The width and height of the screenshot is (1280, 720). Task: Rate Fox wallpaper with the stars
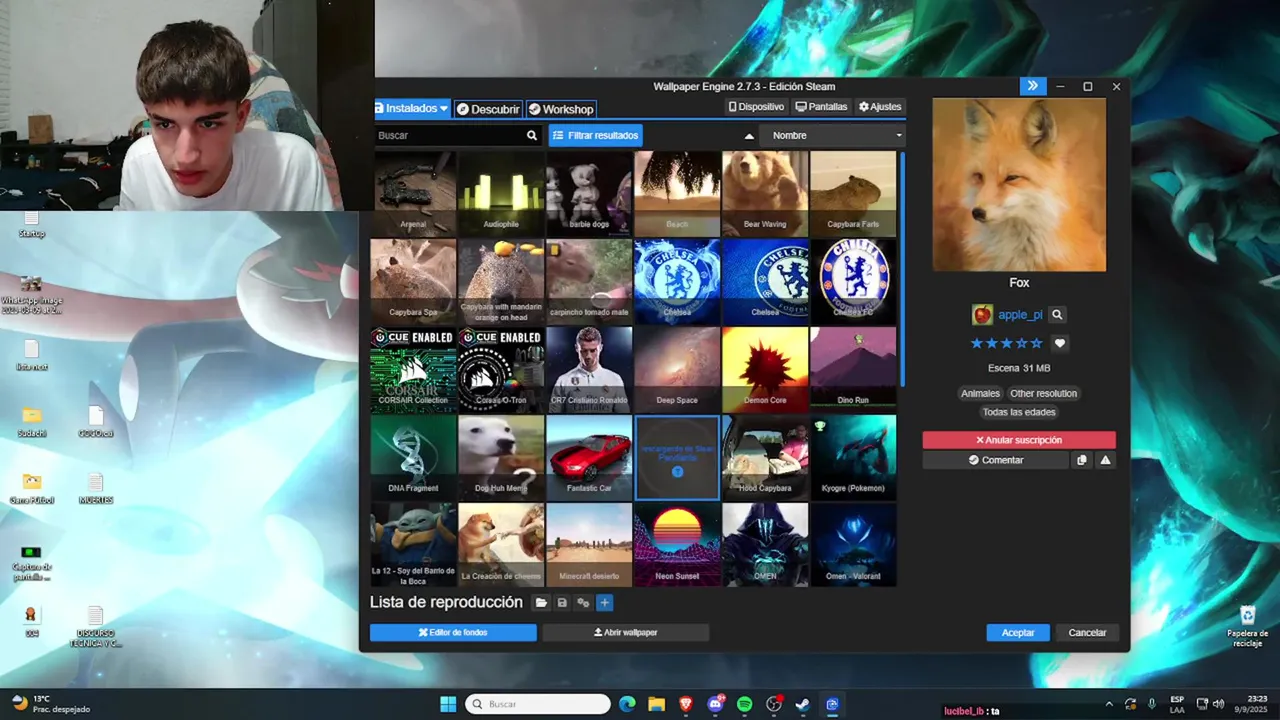tap(1006, 343)
